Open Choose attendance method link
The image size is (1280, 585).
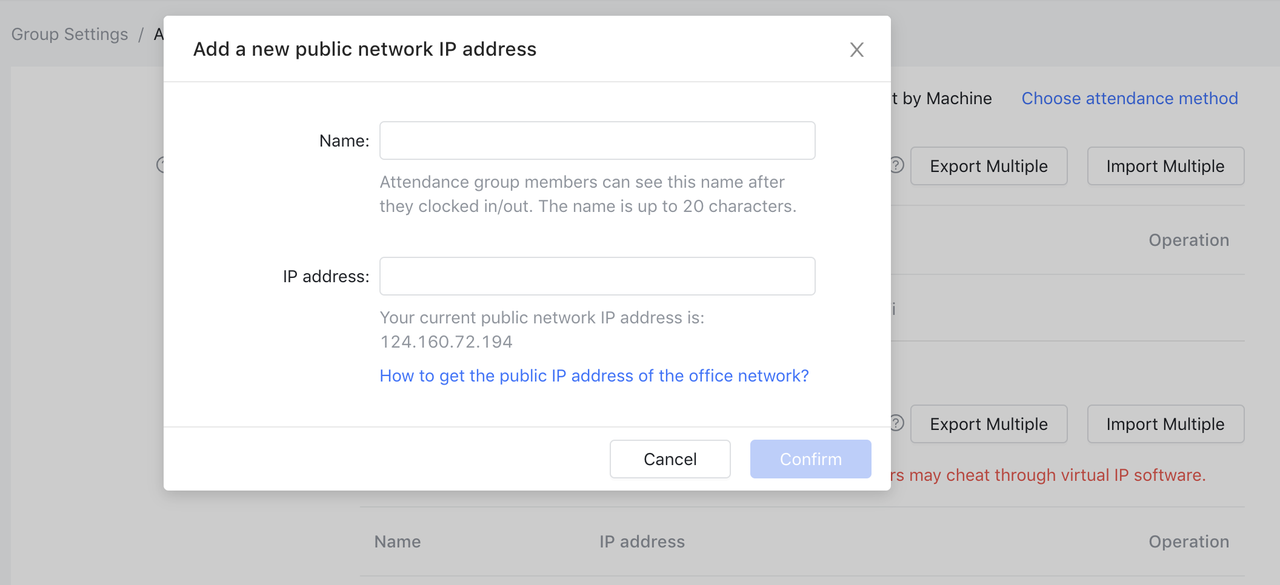(x=1129, y=98)
